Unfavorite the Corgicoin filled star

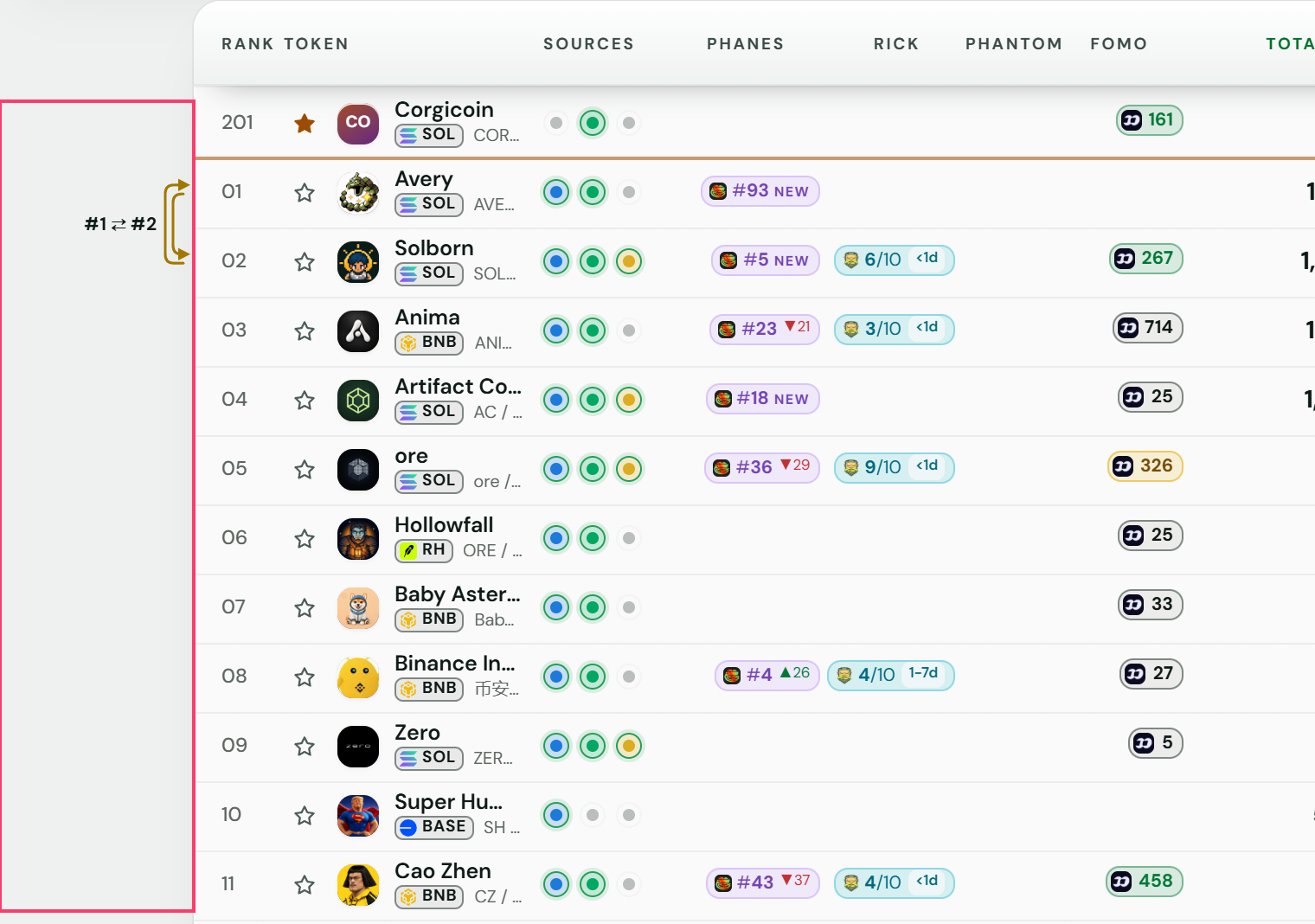(305, 123)
